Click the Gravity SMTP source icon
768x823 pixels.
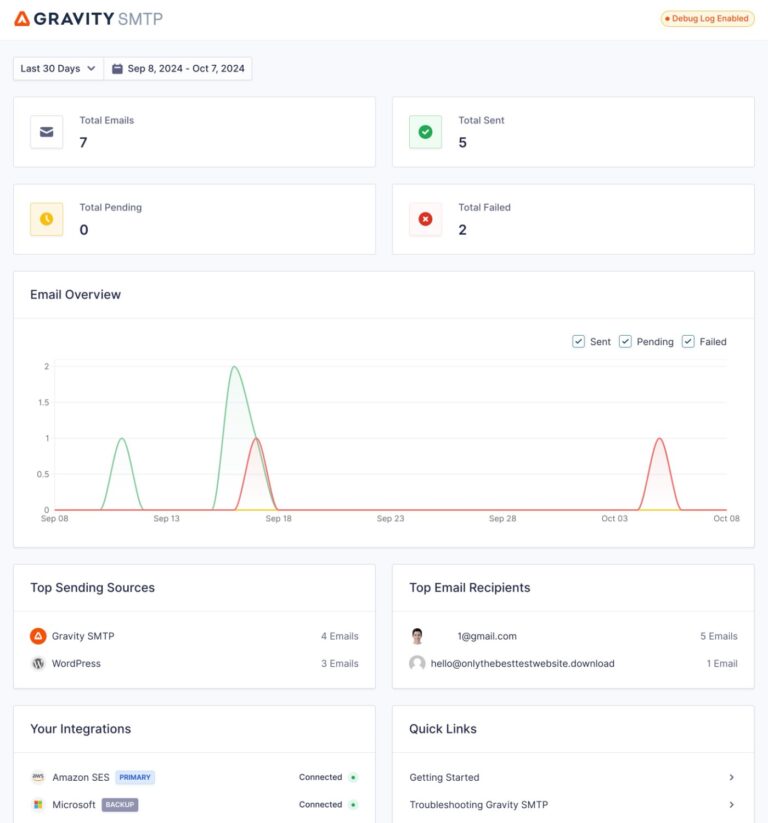(x=38, y=636)
